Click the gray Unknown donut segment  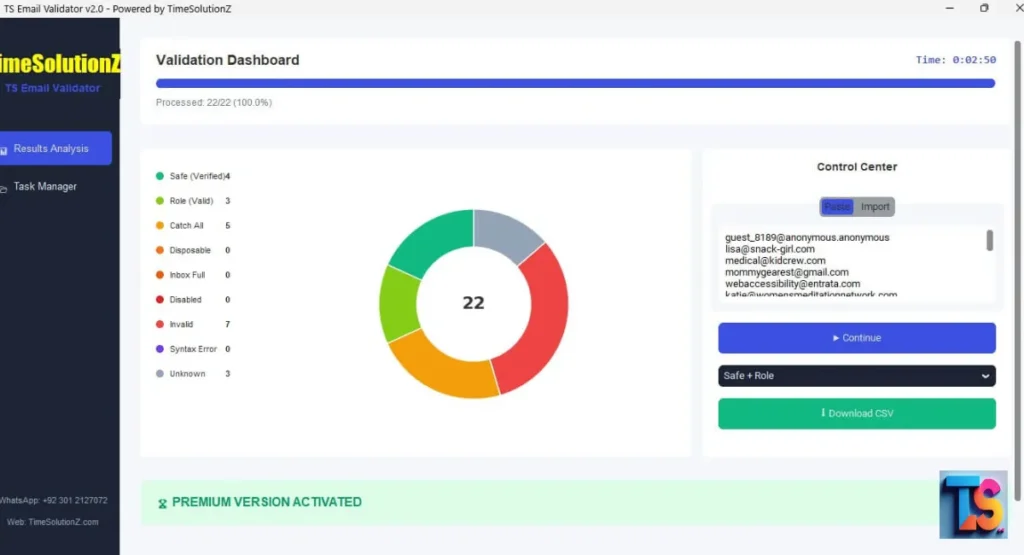pyautogui.click(x=505, y=230)
